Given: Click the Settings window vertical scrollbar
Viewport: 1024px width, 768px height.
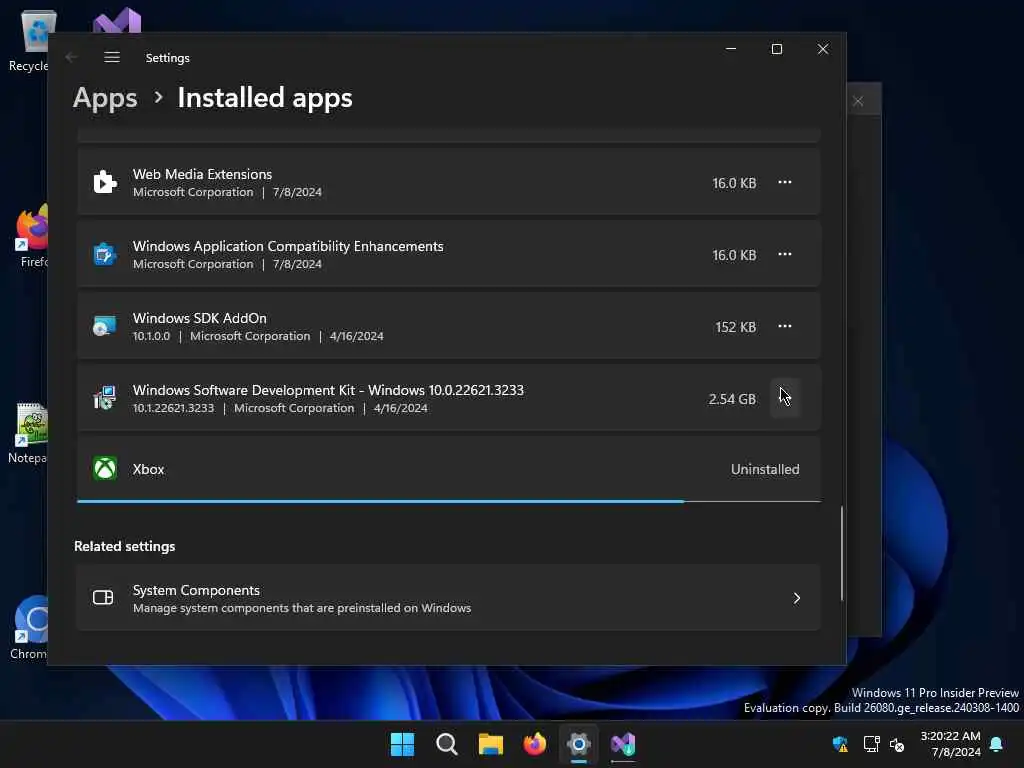Looking at the screenshot, I should coord(842,552).
